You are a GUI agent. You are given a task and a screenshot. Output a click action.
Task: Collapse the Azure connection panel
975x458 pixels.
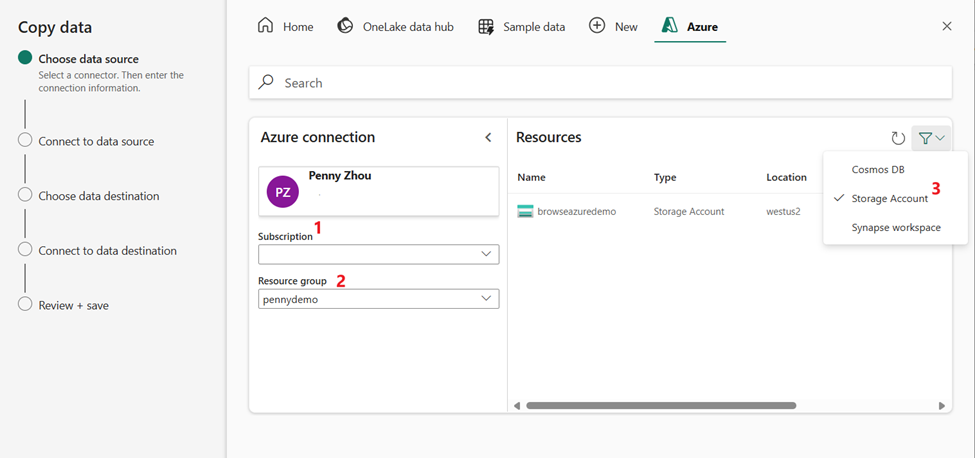pyautogui.click(x=488, y=137)
